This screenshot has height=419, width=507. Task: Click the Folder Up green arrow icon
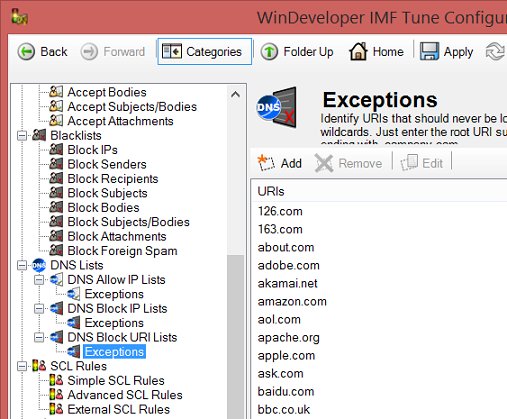click(x=269, y=52)
